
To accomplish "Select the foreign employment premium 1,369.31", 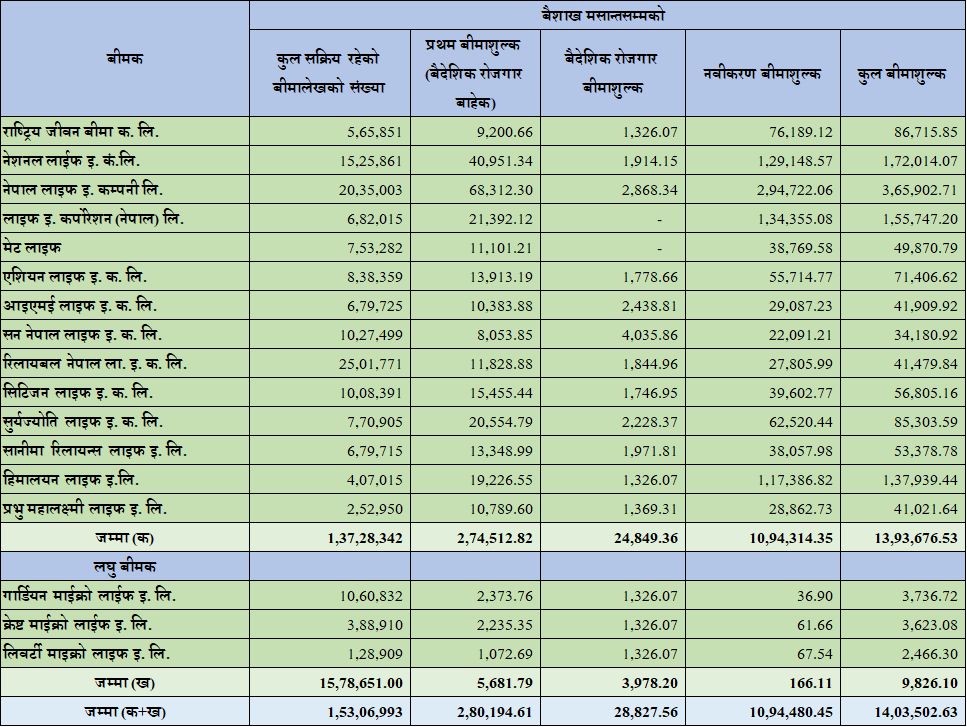I will 649,509.
